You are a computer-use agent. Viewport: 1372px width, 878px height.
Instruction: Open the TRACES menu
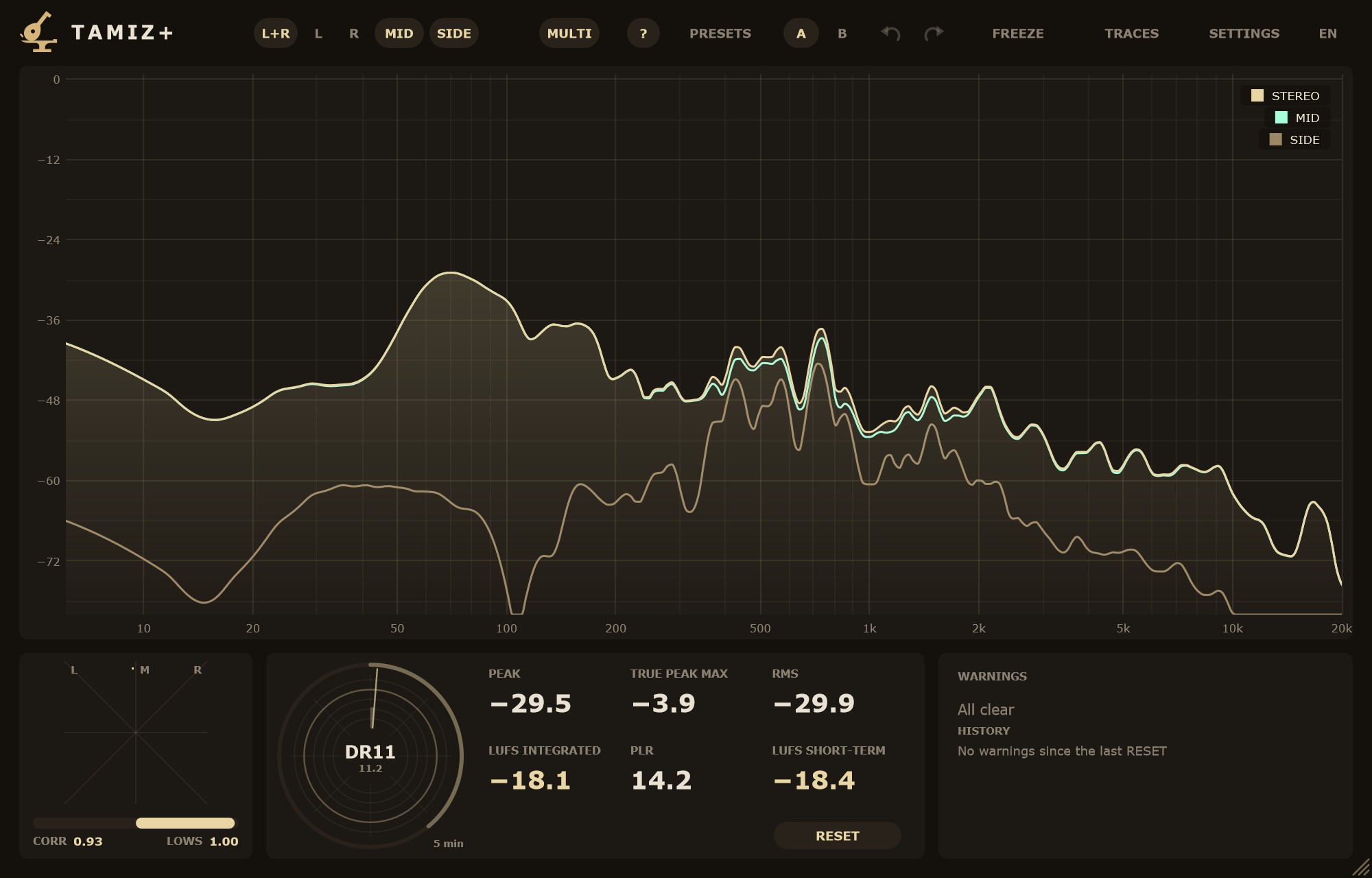point(1132,33)
